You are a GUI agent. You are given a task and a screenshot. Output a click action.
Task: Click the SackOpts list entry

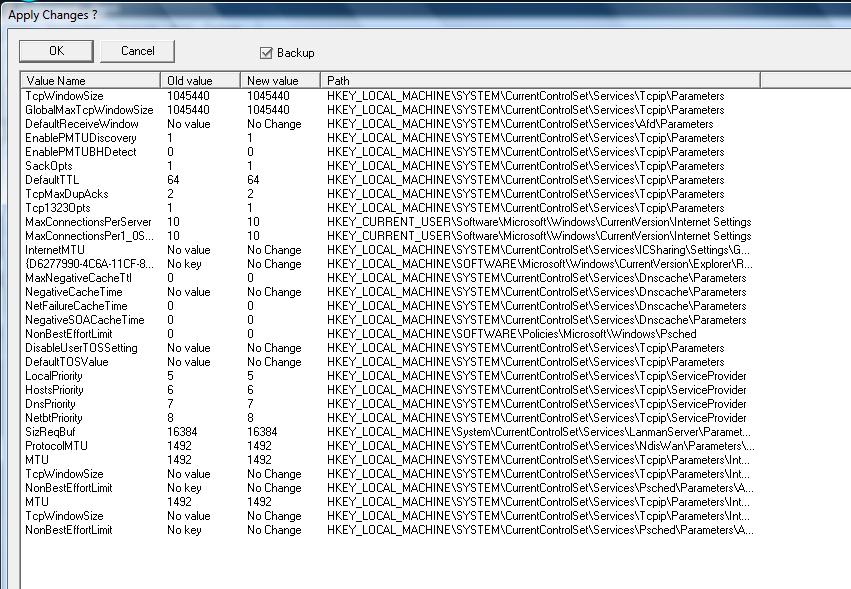pyautogui.click(x=48, y=166)
